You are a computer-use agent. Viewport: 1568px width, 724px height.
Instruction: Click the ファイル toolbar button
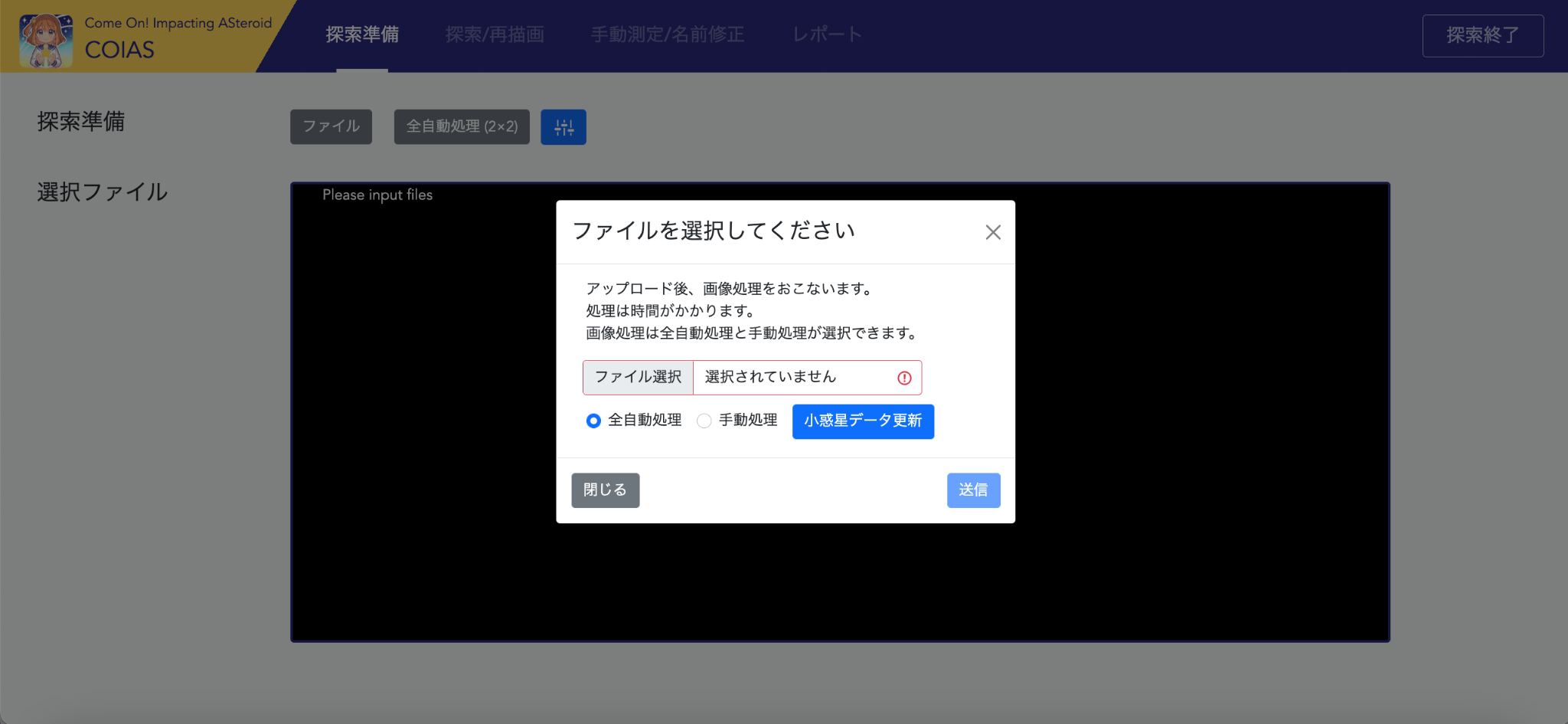click(331, 127)
